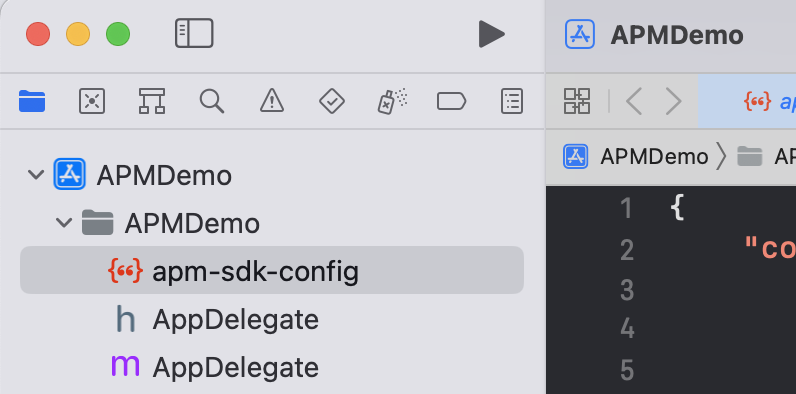Open the Report navigator list icon
Image resolution: width=796 pixels, height=394 pixels.
pyautogui.click(x=512, y=101)
